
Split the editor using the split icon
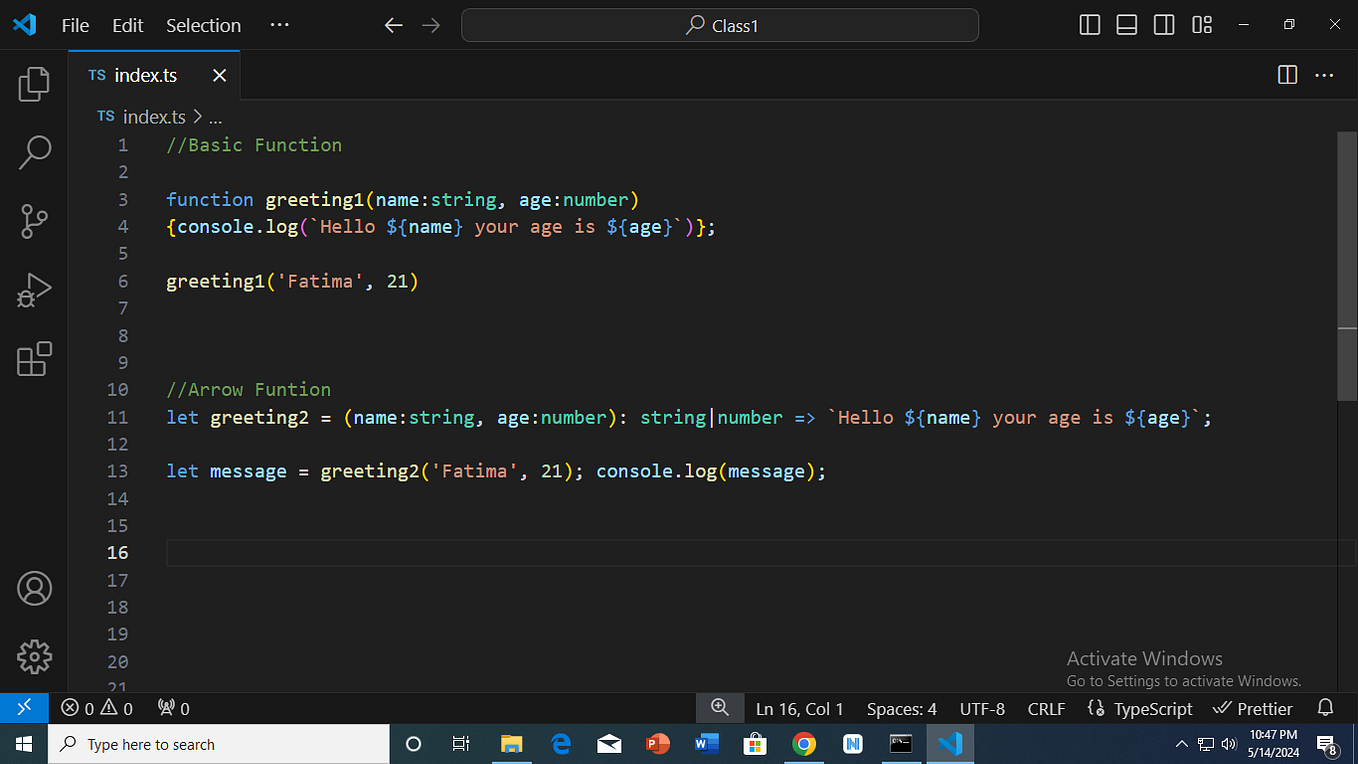pos(1286,74)
